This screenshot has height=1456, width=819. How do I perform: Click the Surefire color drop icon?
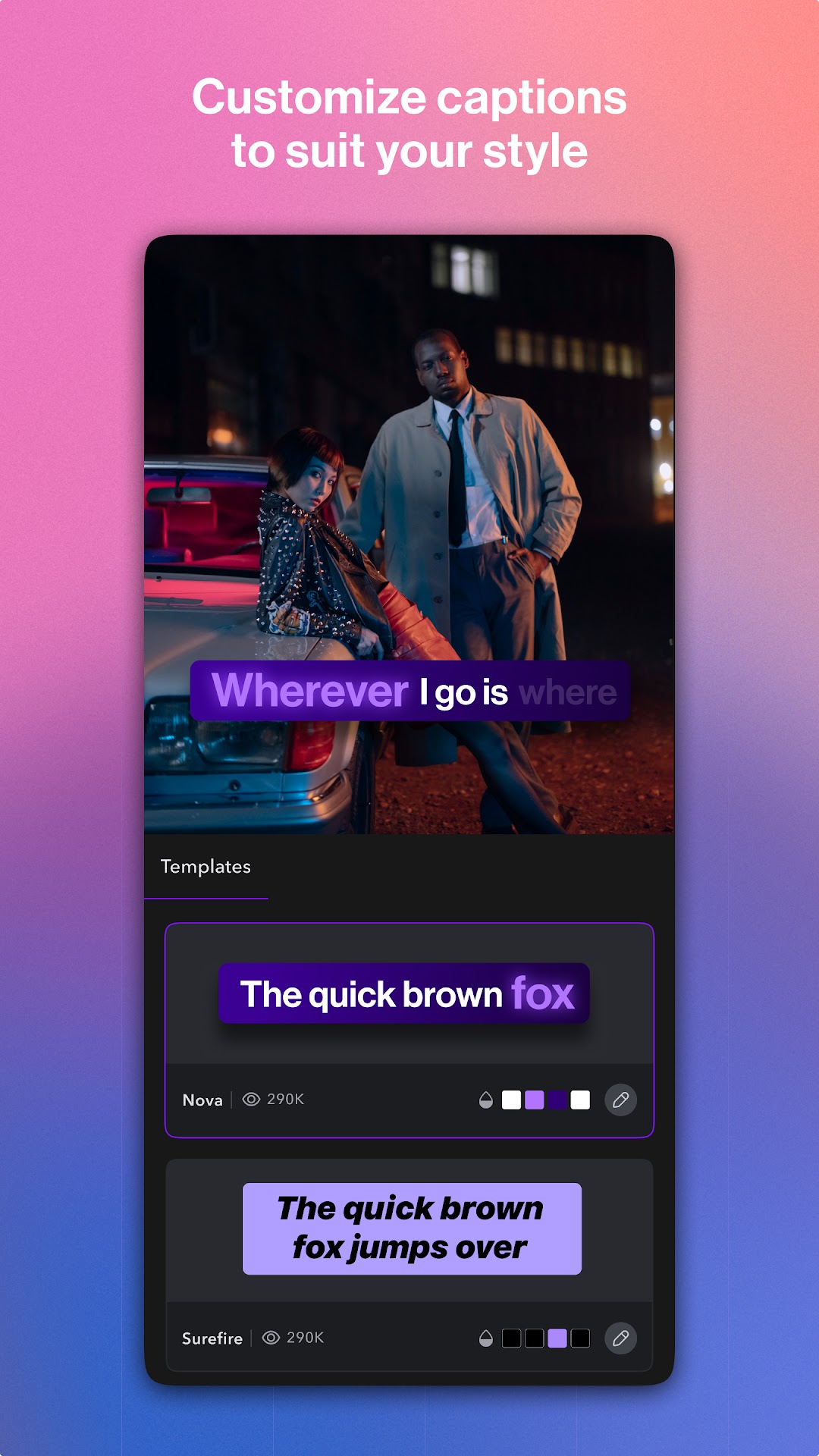[x=486, y=1338]
